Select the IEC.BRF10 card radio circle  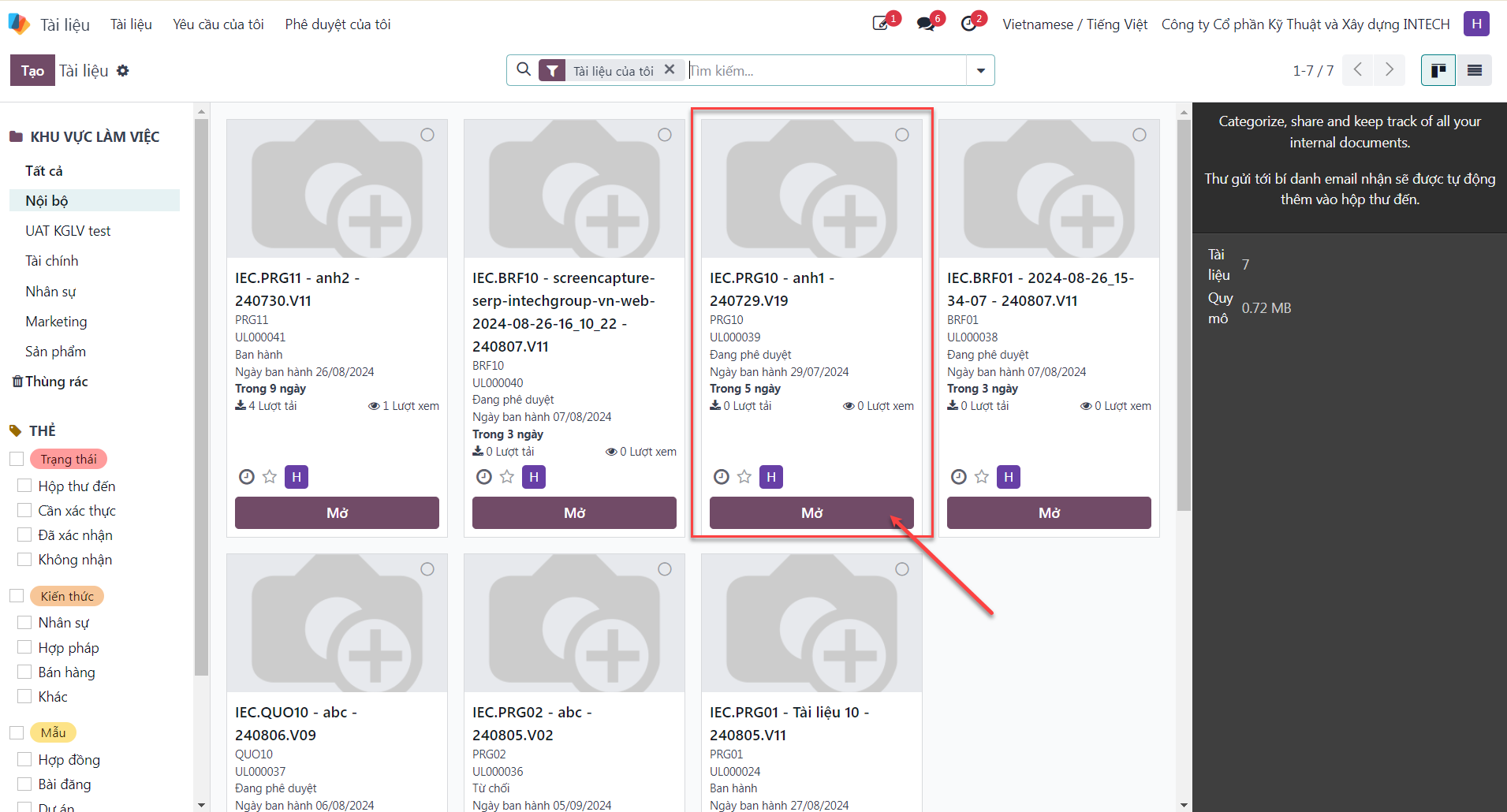[665, 135]
